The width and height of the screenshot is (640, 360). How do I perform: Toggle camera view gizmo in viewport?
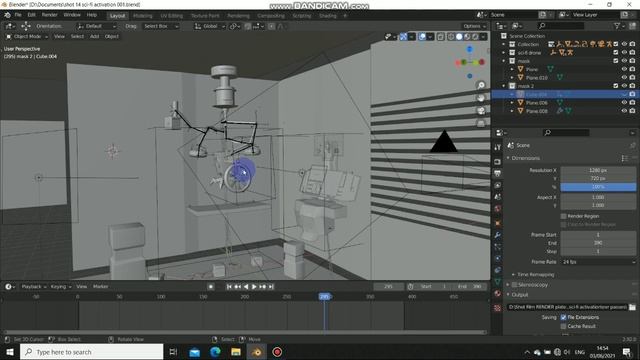coord(481,111)
